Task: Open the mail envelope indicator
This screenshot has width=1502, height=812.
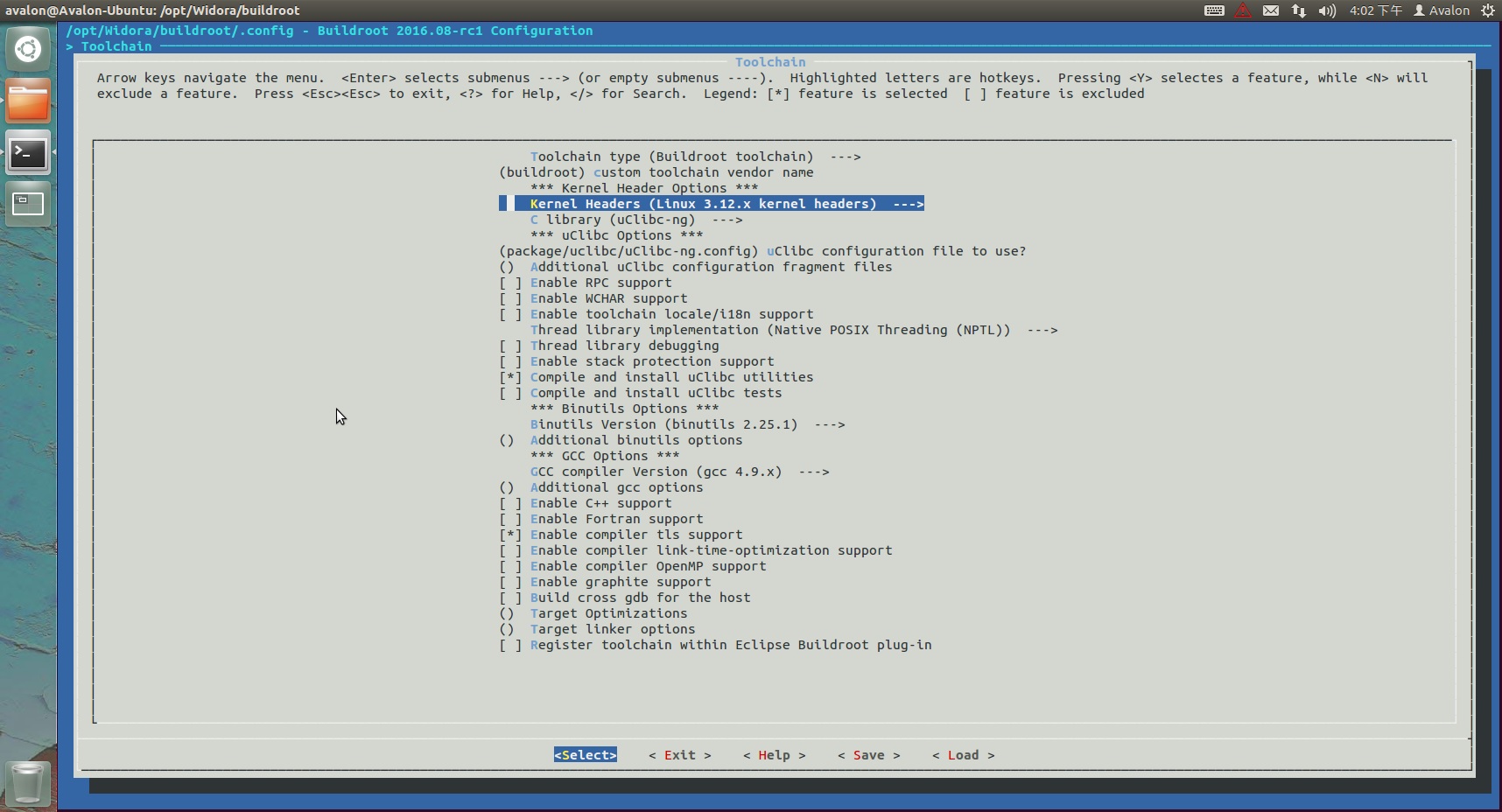Action: pos(1271,10)
